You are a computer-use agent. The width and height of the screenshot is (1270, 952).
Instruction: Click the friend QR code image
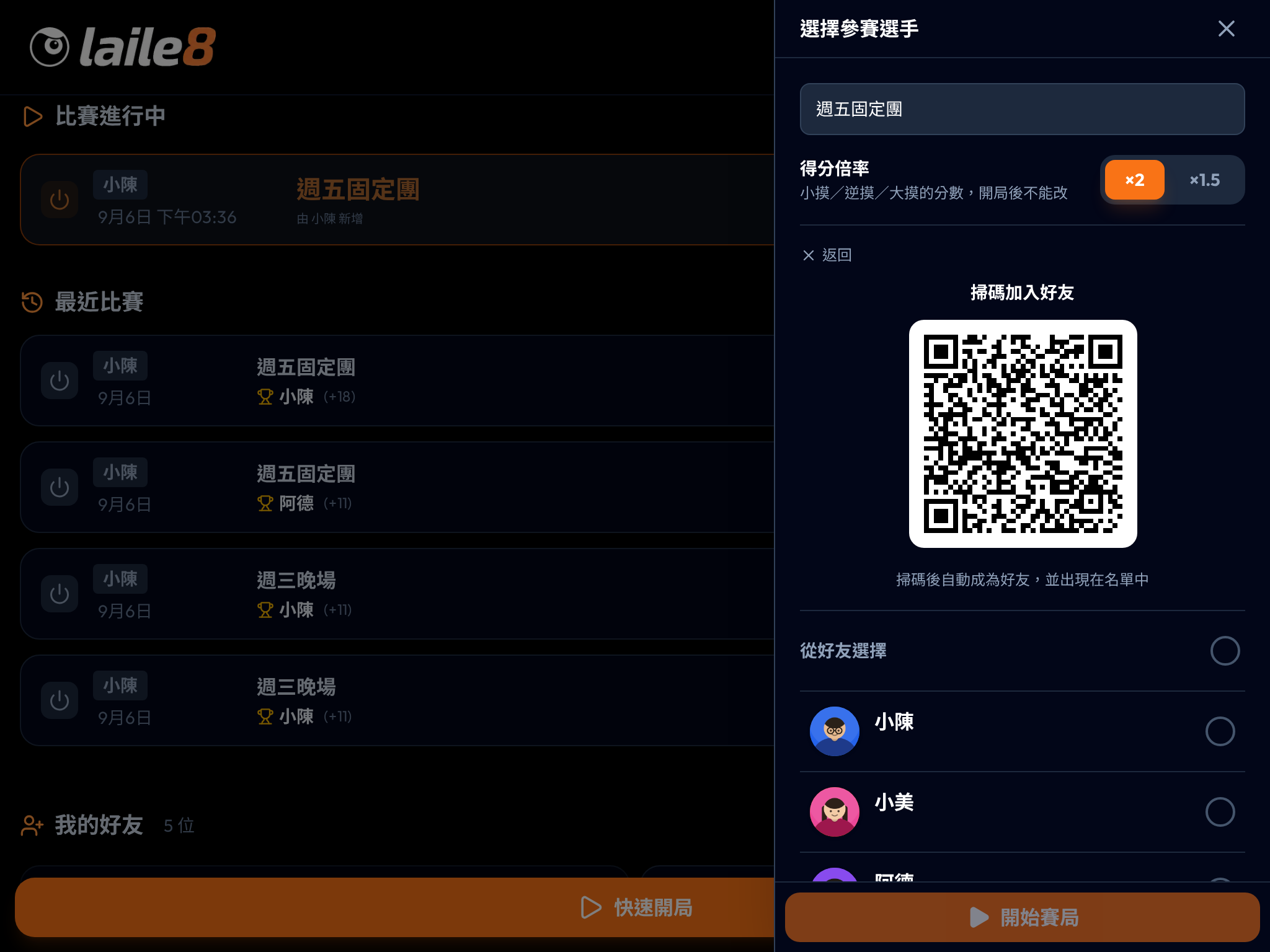click(x=1023, y=433)
